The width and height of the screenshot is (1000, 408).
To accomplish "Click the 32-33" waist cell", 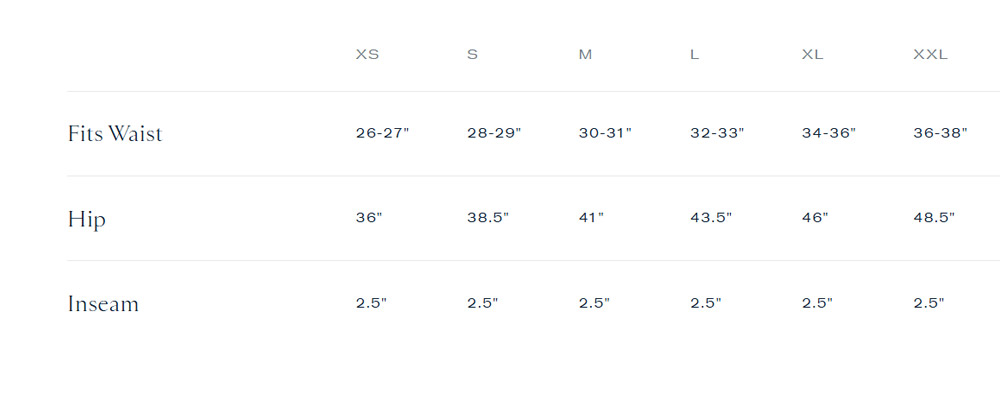I will point(717,133).
